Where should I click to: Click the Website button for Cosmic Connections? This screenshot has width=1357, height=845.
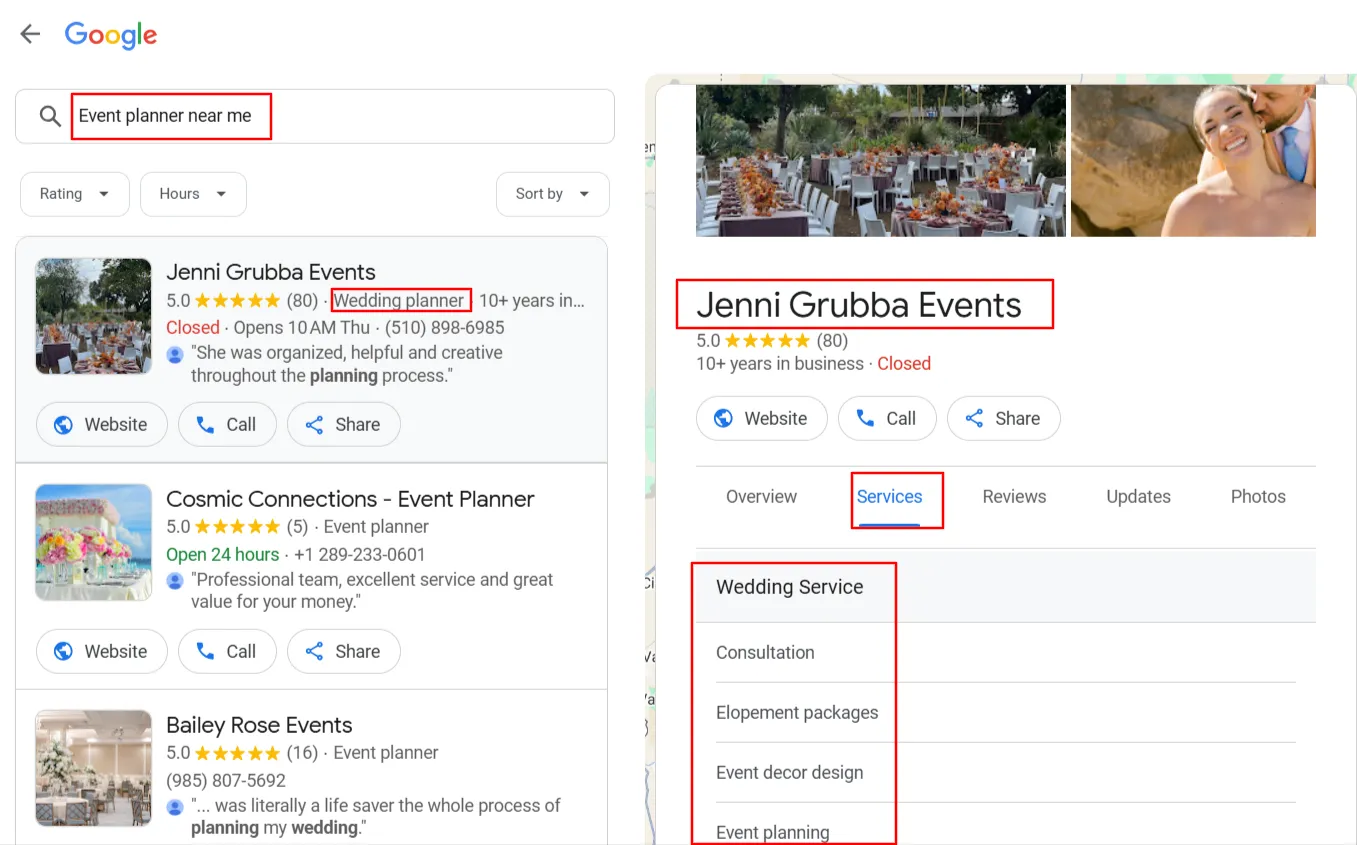101,651
